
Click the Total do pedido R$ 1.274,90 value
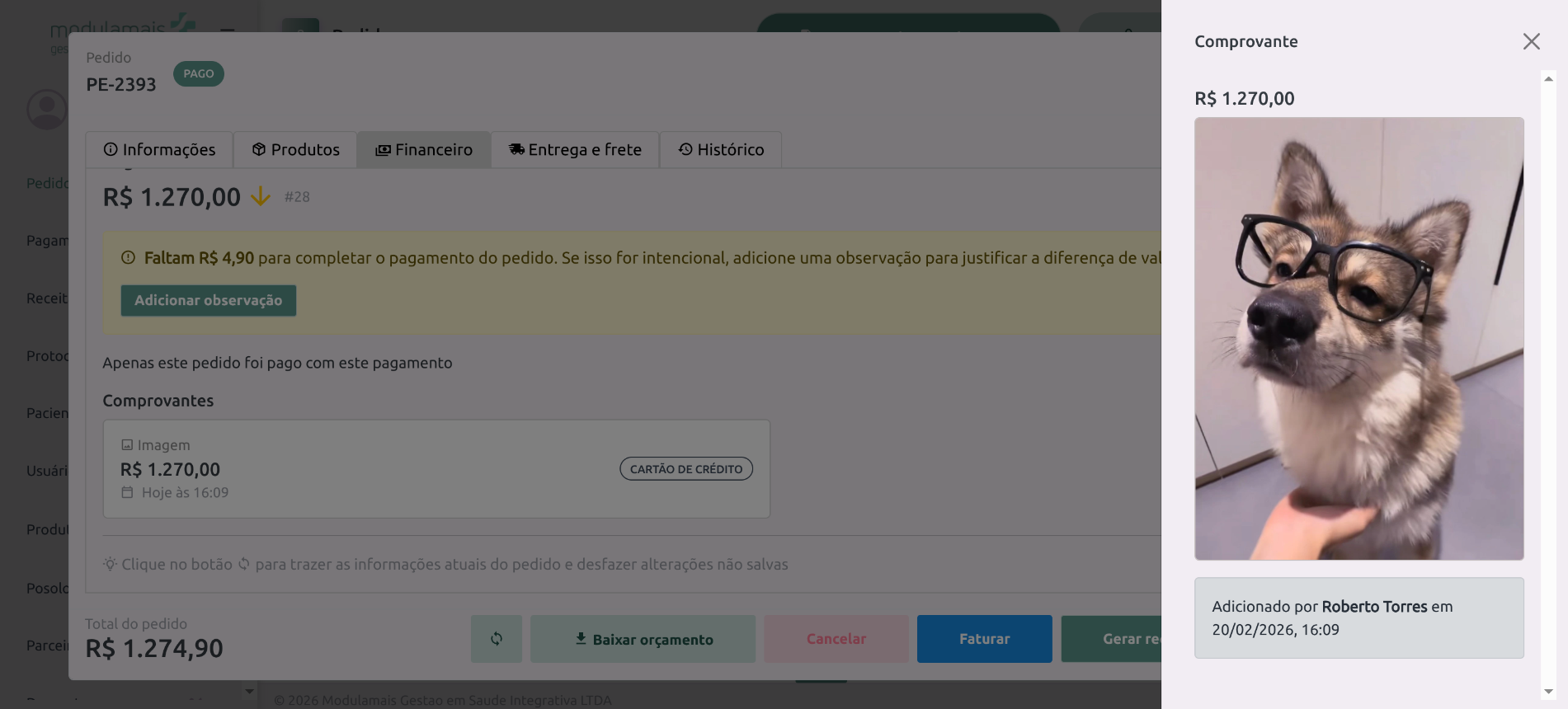154,649
